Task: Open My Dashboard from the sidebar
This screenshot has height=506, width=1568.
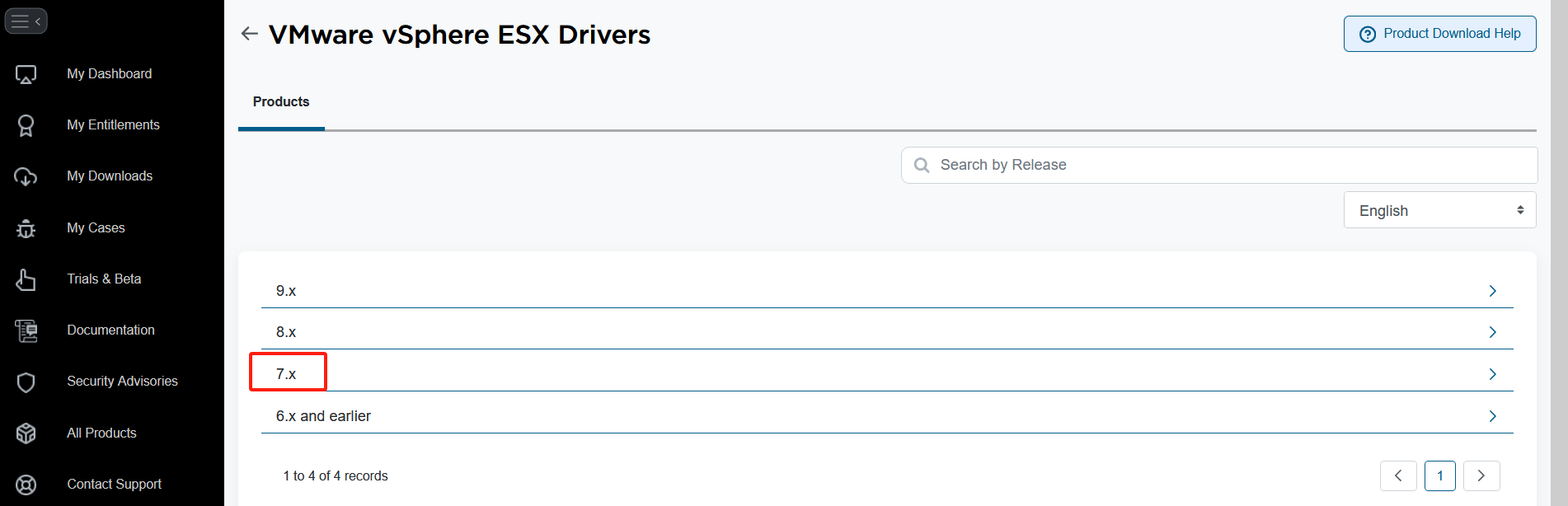Action: click(x=110, y=74)
